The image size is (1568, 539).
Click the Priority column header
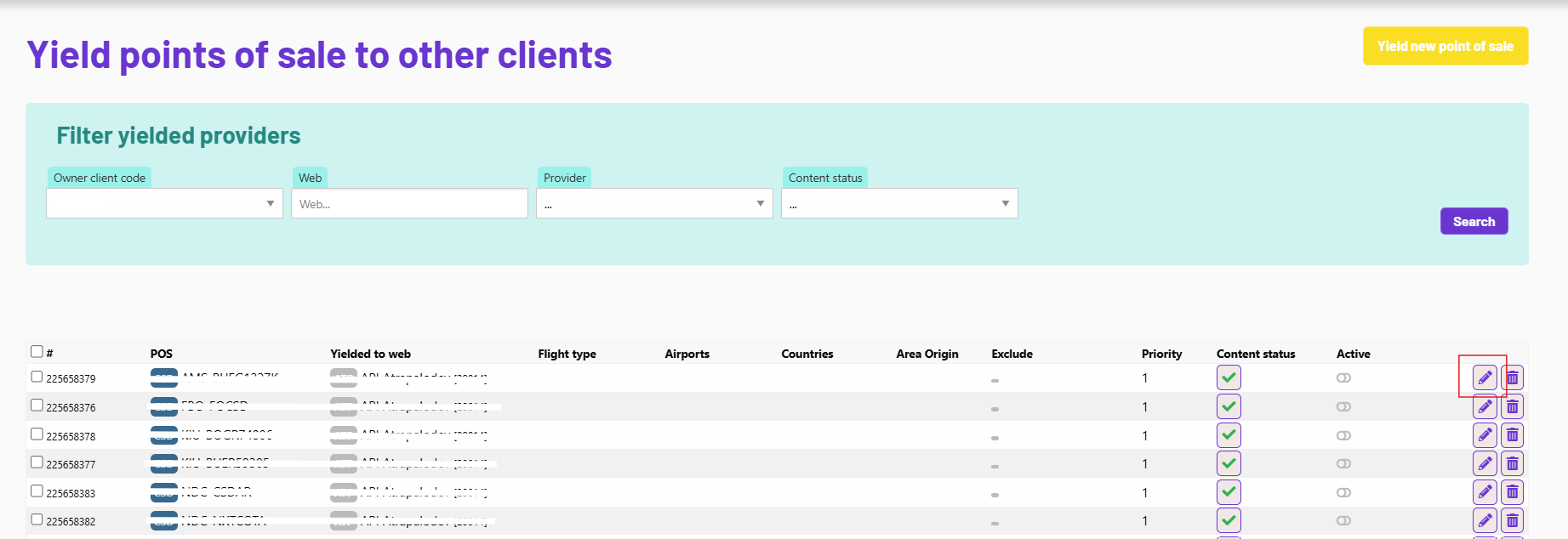click(1161, 354)
